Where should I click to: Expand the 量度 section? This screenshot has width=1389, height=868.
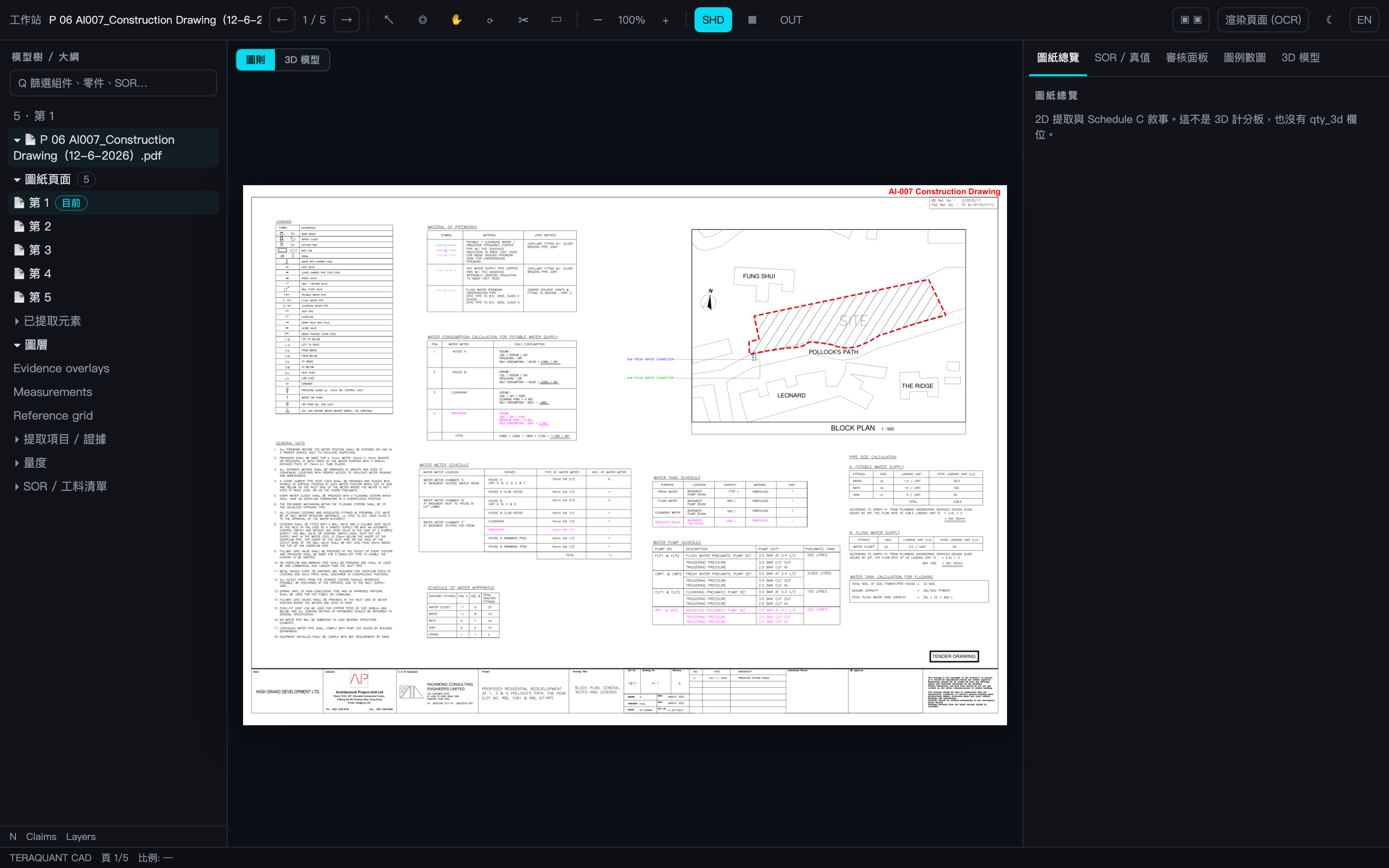tap(17, 463)
